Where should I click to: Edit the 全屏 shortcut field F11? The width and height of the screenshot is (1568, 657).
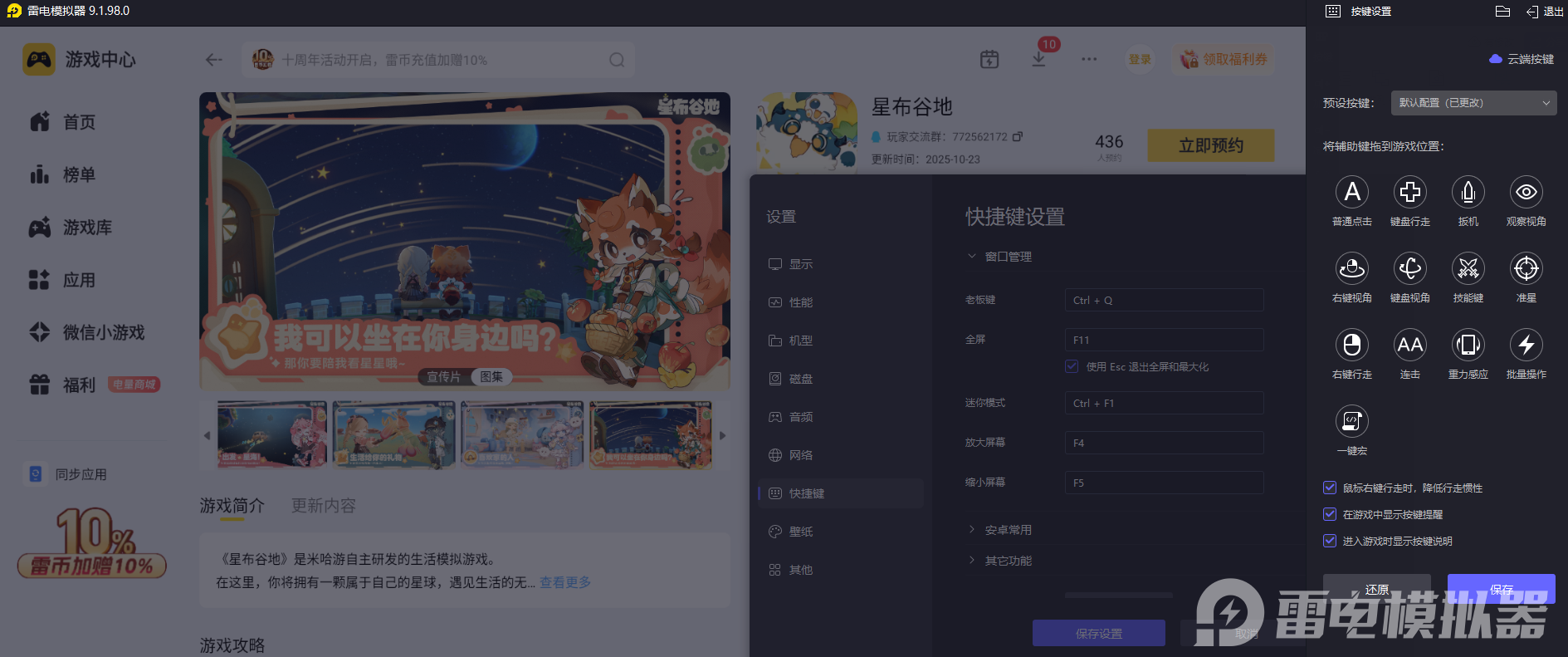tap(1165, 340)
